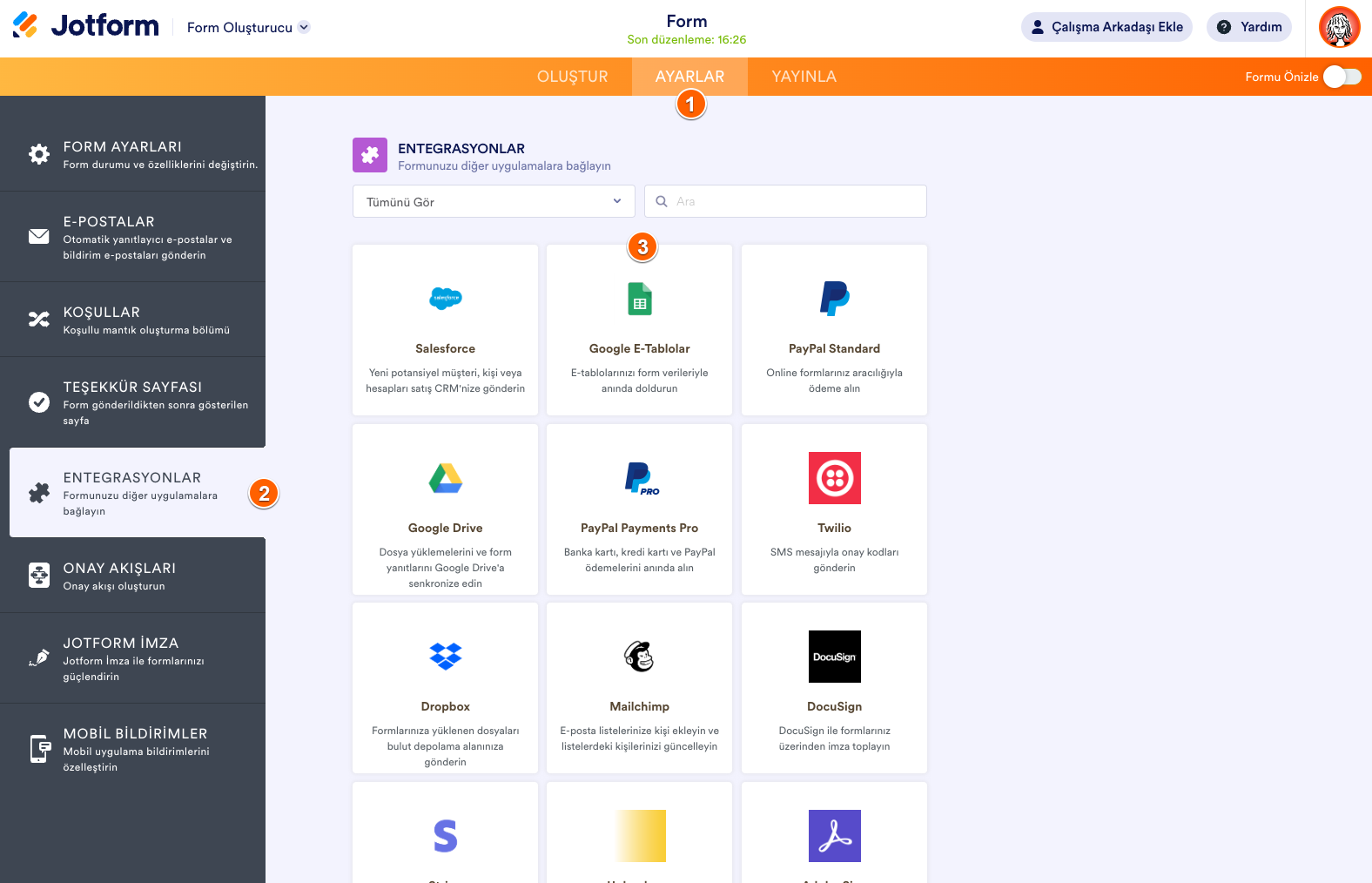
Task: Switch to the OLUŞTUR tab
Action: click(x=573, y=77)
